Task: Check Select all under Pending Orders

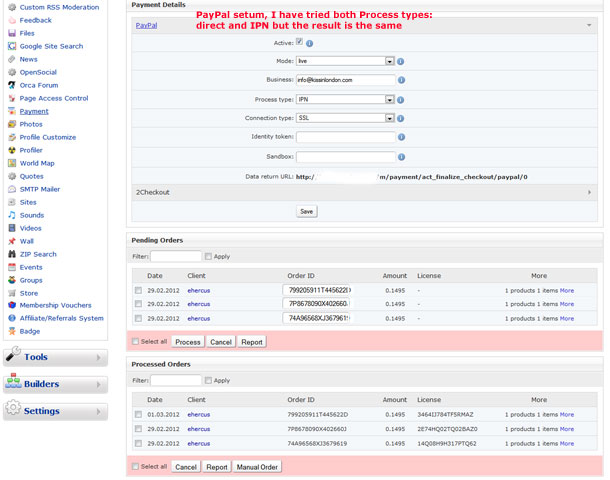Action: 137,342
